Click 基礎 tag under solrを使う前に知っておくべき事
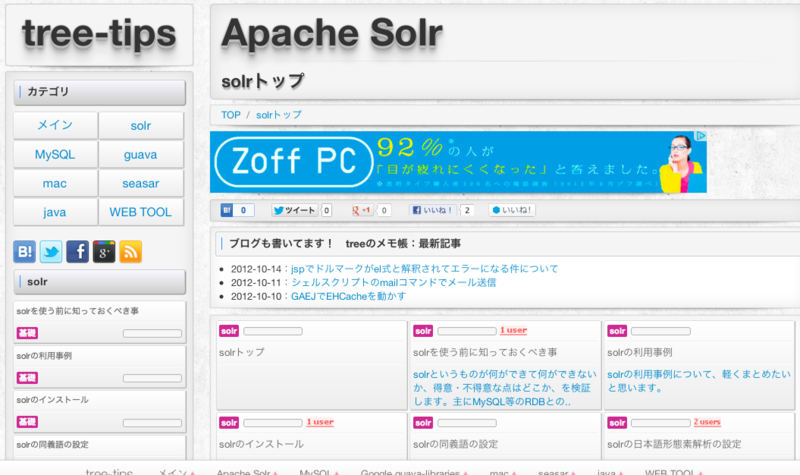 coord(28,333)
